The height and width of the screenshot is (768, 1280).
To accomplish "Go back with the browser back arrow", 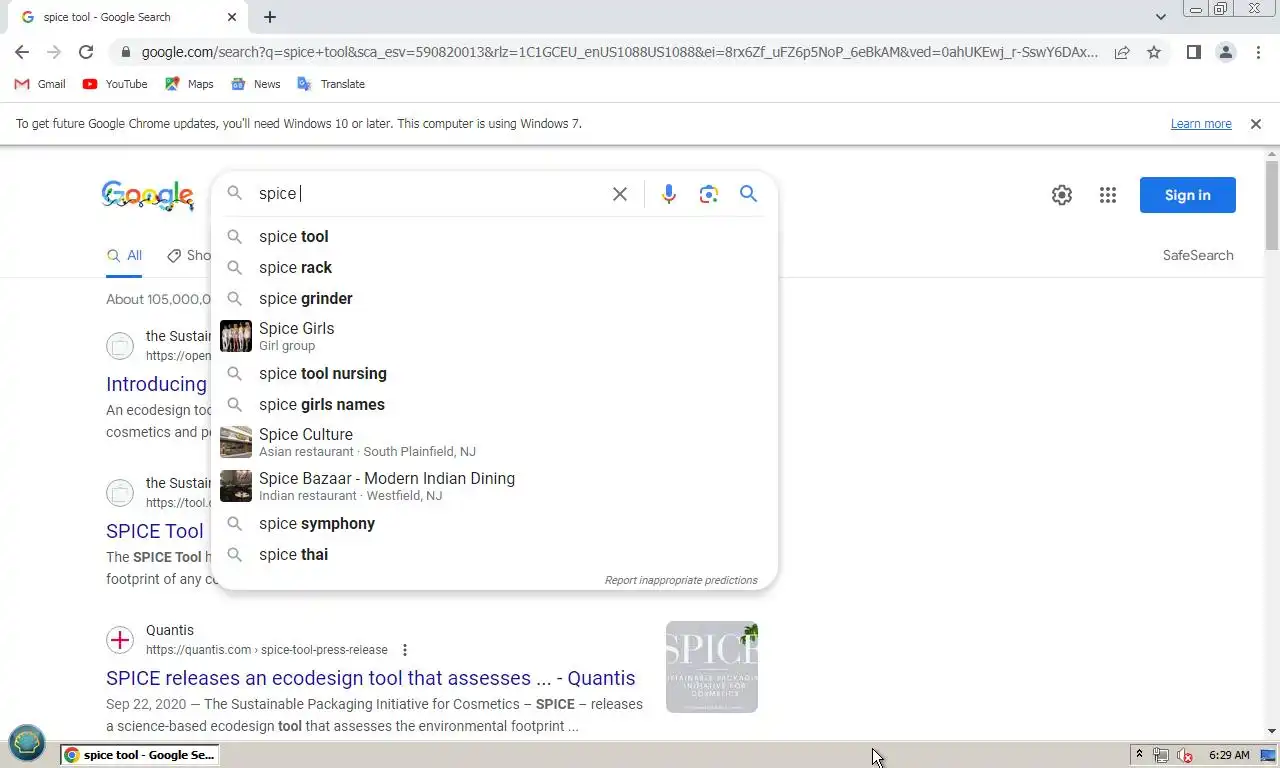I will pyautogui.click(x=22, y=52).
